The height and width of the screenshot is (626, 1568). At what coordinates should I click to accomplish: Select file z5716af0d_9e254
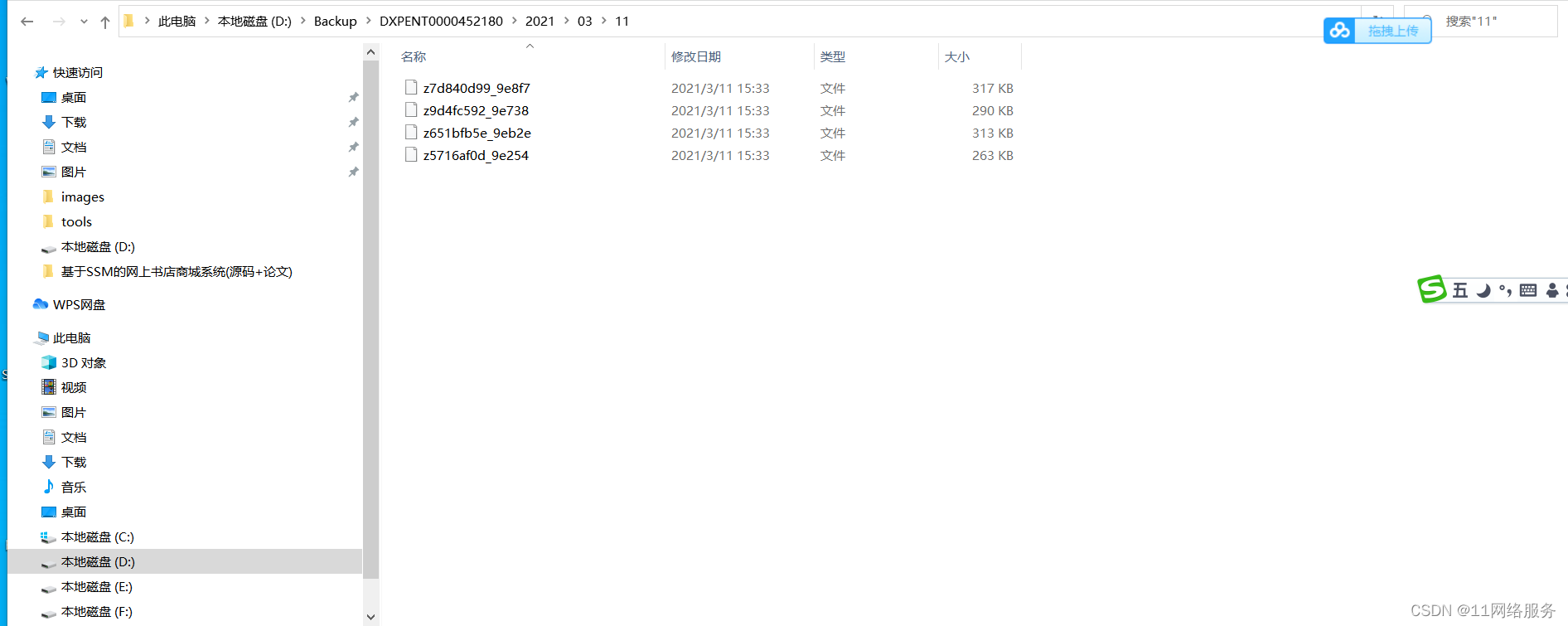(476, 155)
